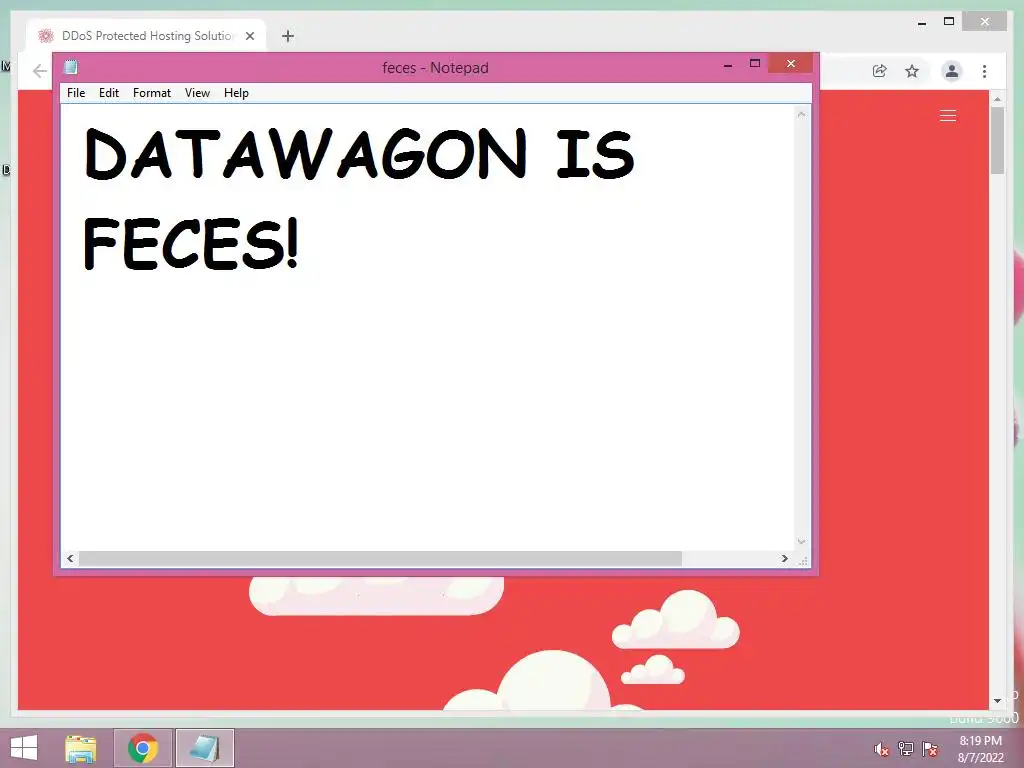Switch to Notepad from the taskbar
The image size is (1024, 768).
[204, 748]
